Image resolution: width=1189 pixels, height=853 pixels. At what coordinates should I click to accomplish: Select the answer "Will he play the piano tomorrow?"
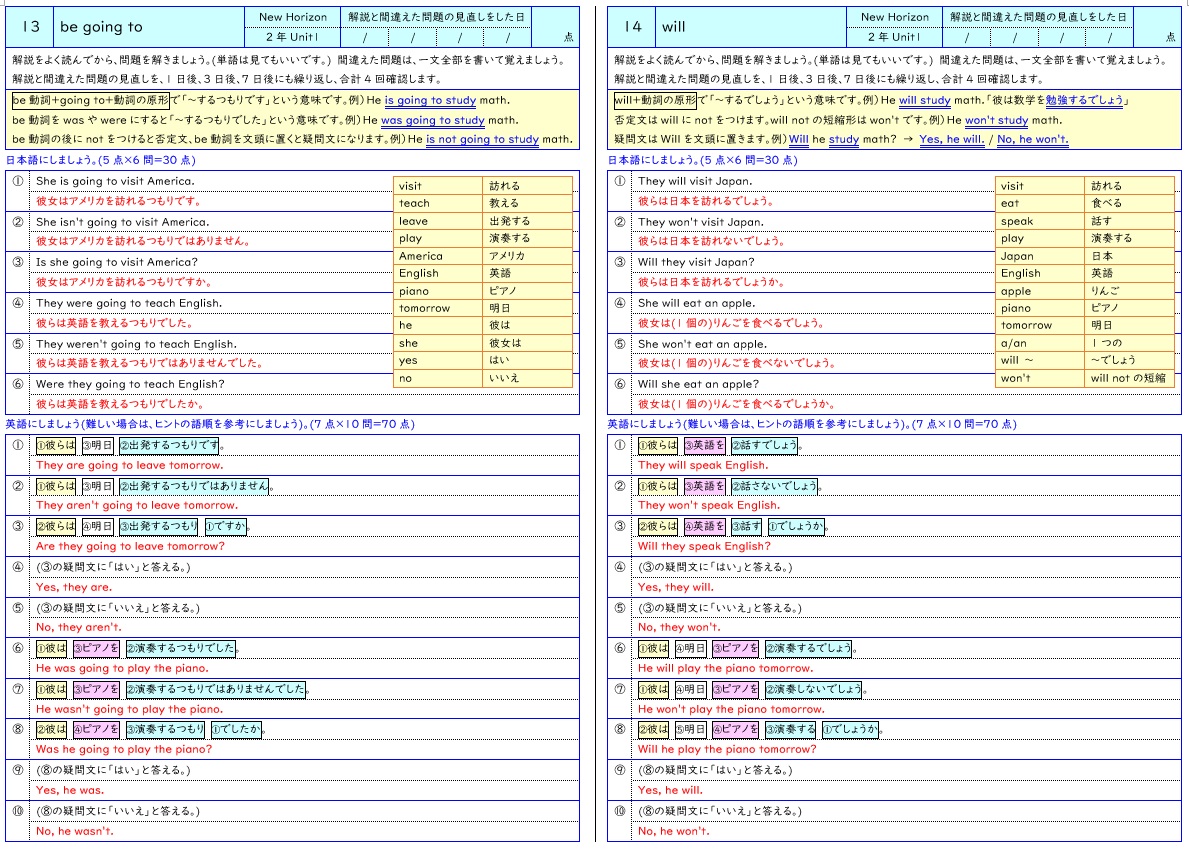[x=727, y=750]
